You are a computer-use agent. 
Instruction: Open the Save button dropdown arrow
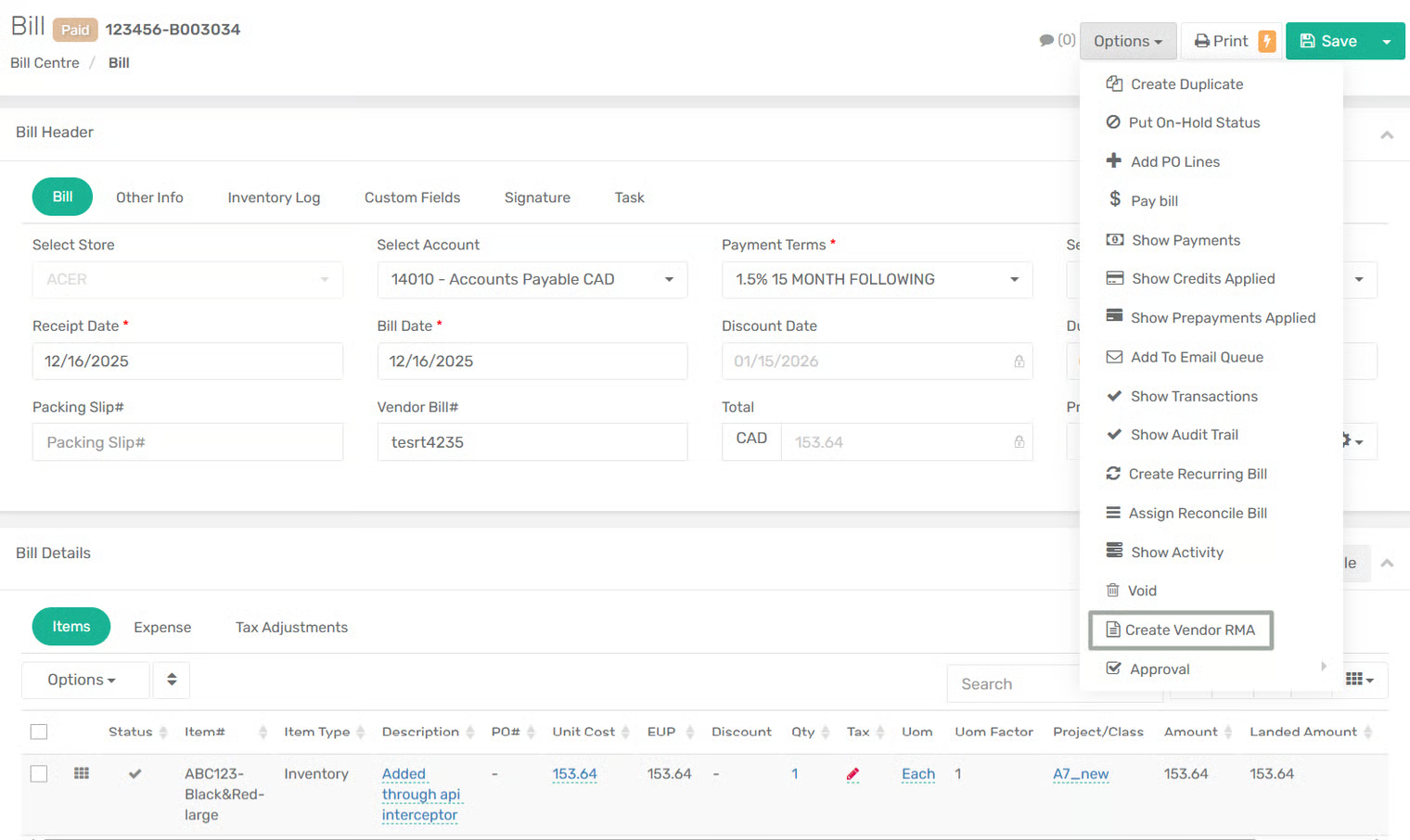pos(1387,42)
